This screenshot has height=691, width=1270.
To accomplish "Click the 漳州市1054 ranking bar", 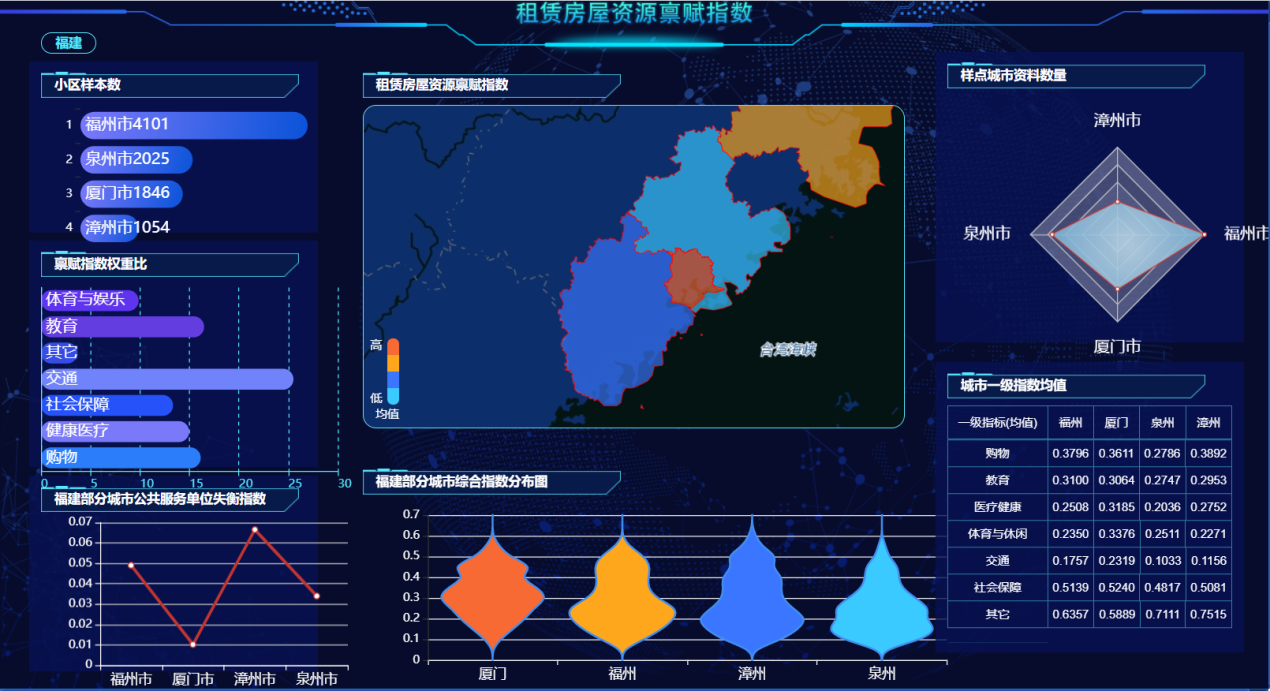I will 110,228.
